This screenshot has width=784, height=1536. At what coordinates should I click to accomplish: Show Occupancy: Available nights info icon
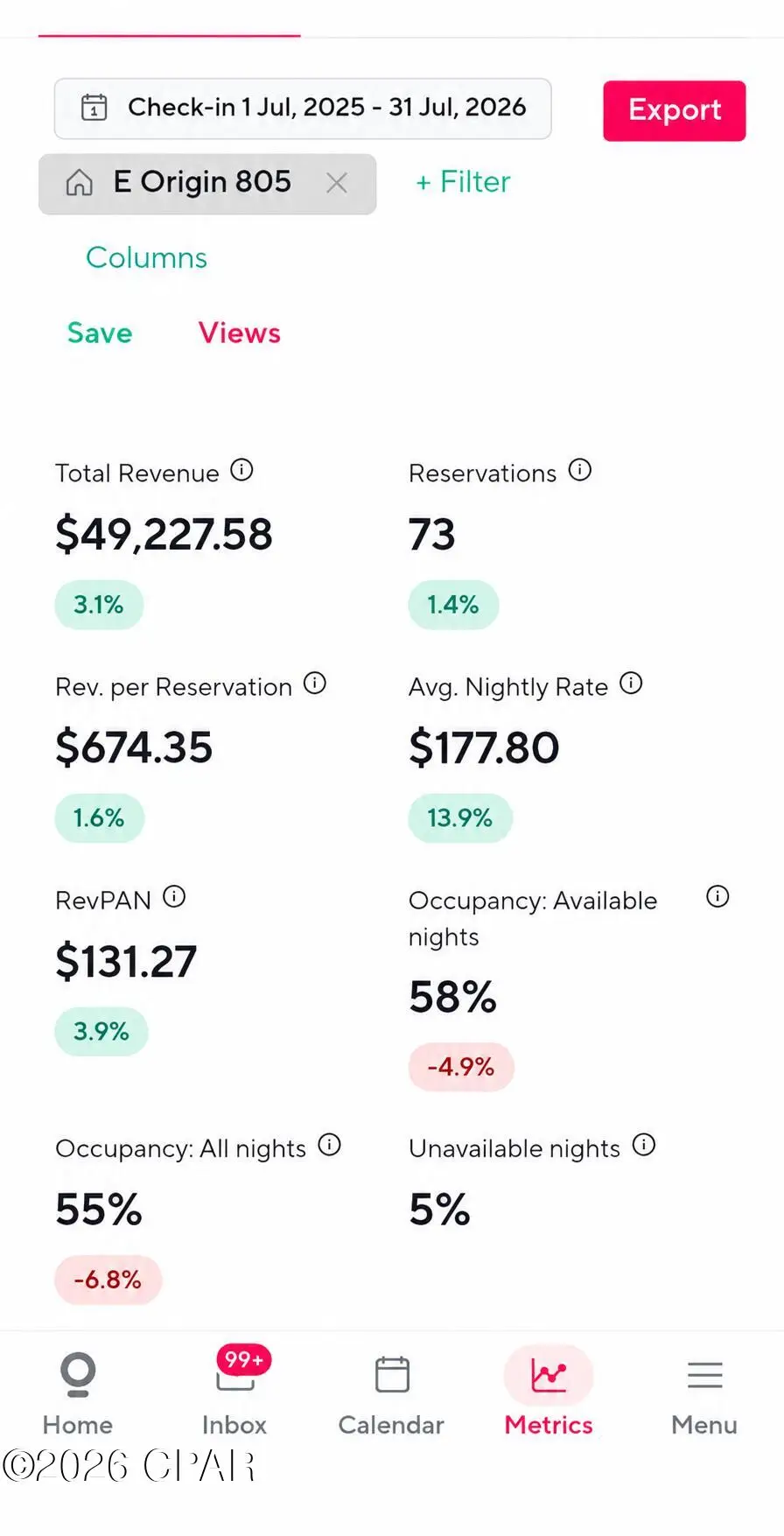tap(717, 896)
